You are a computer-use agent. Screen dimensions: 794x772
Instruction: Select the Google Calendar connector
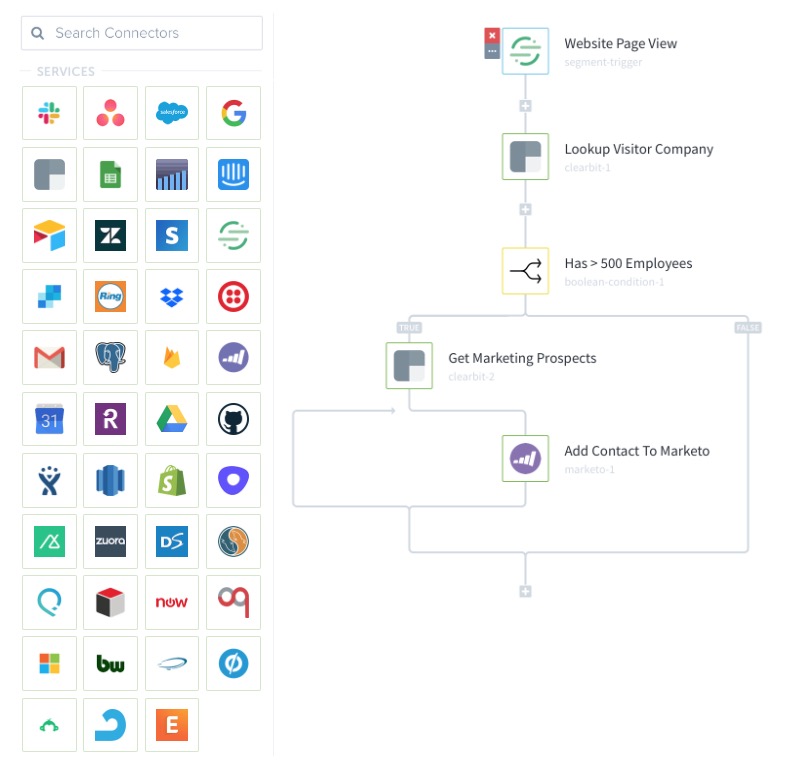[49, 419]
